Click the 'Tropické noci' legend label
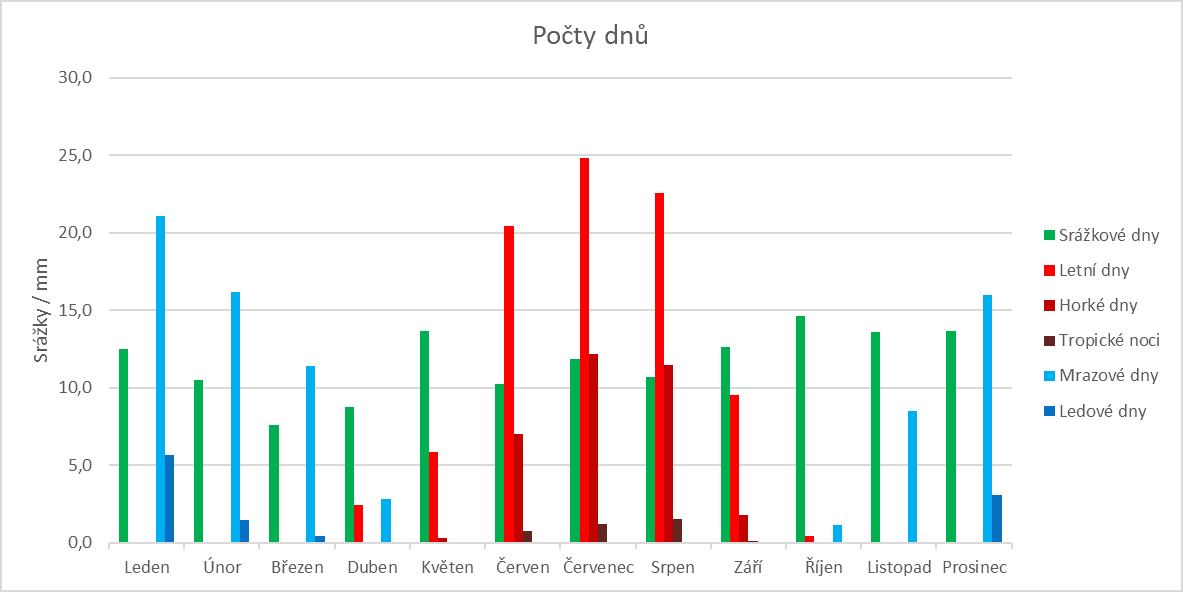Screen dimensions: 1183x592 [x=1109, y=341]
